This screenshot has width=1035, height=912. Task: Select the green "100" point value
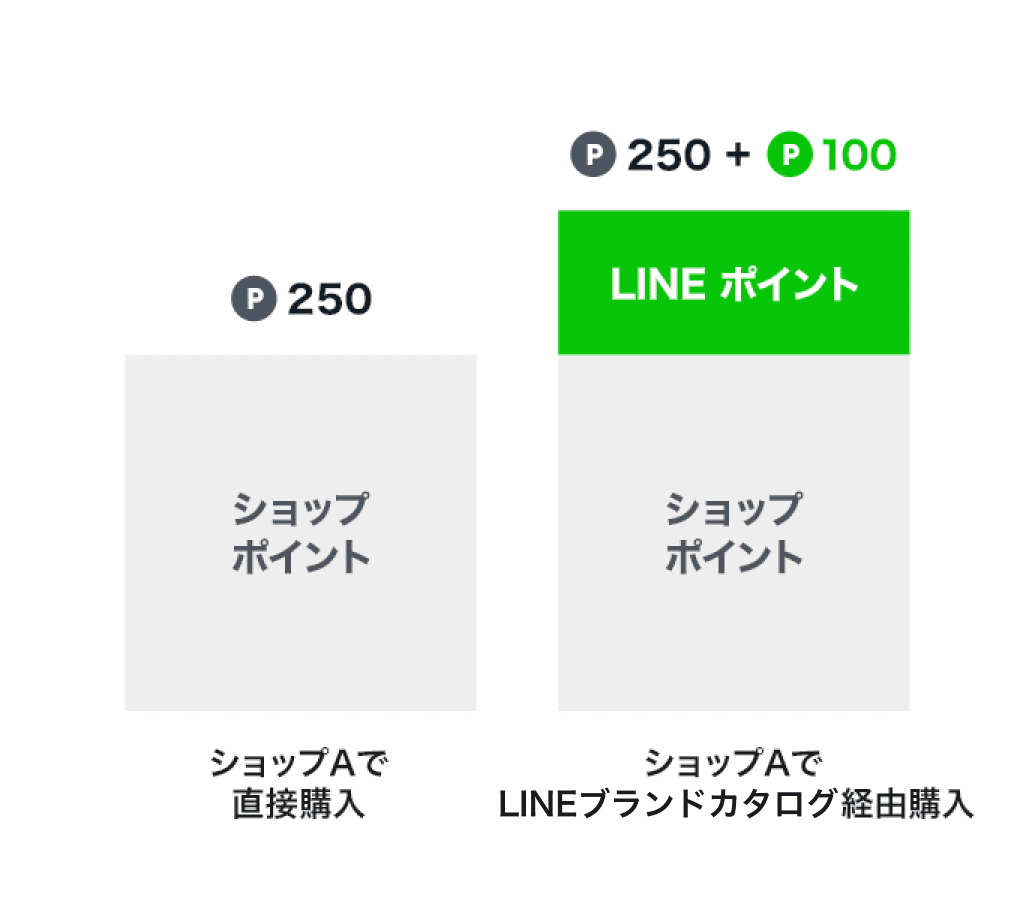(x=859, y=157)
